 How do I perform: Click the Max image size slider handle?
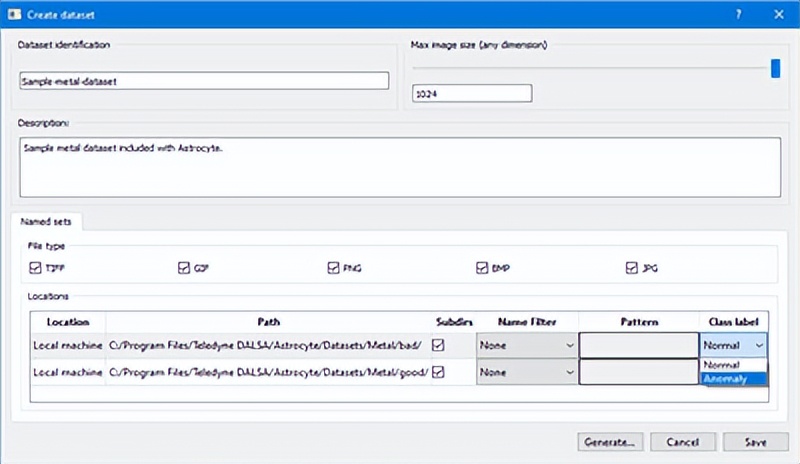[x=775, y=68]
